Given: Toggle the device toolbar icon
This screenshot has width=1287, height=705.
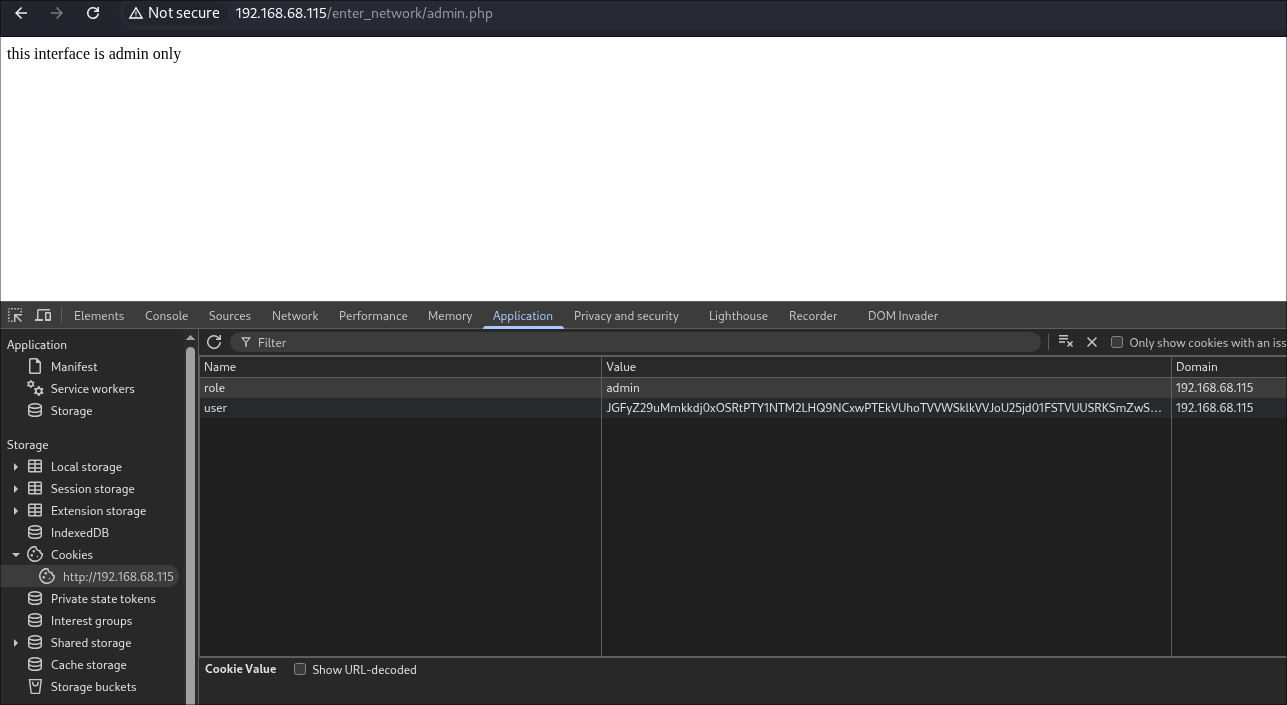Looking at the screenshot, I should point(43,315).
